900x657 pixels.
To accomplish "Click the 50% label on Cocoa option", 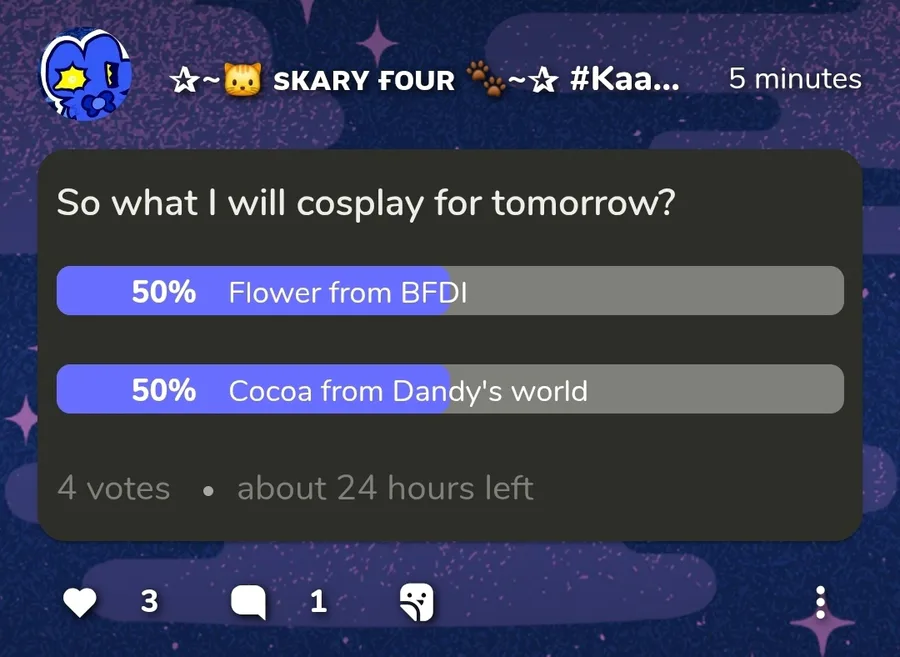I will 164,390.
